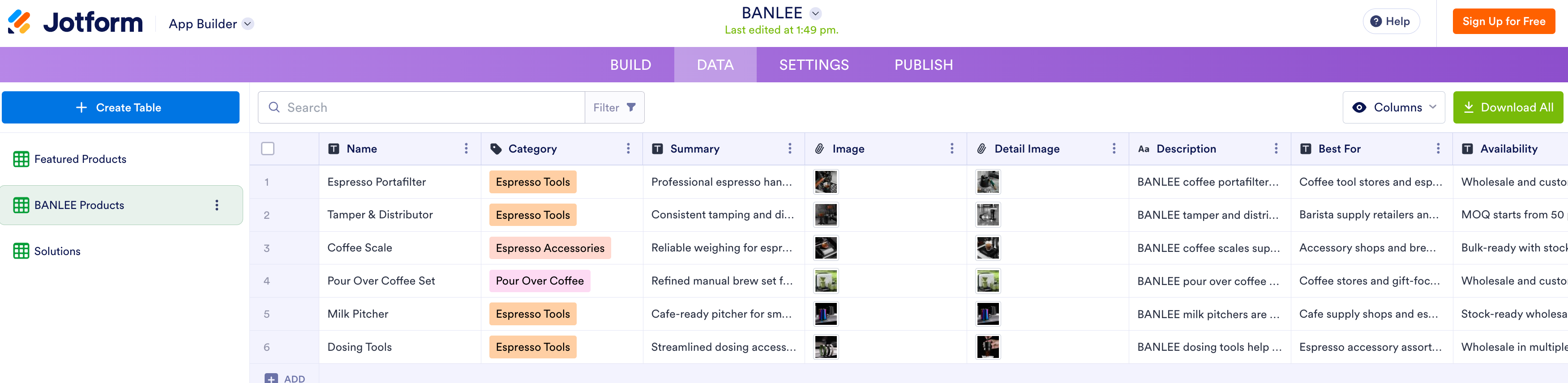Viewport: 1568px width, 383px height.
Task: Toggle the select-all rows checkbox
Action: 268,149
